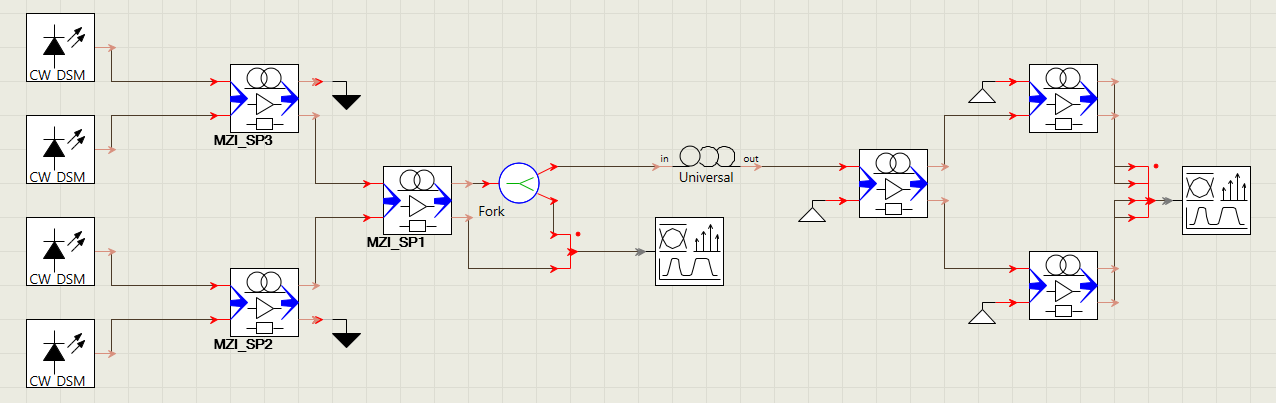
Task: Select the Fork splitter circle icon
Action: pyautogui.click(x=519, y=183)
